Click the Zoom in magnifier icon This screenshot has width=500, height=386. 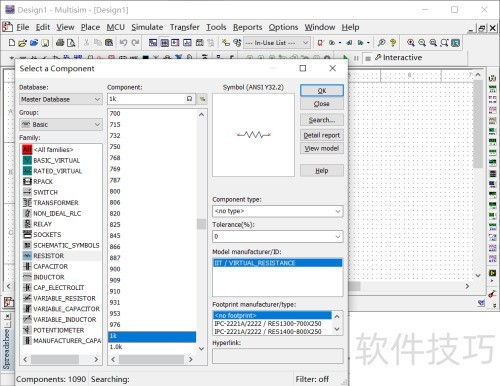411,43
